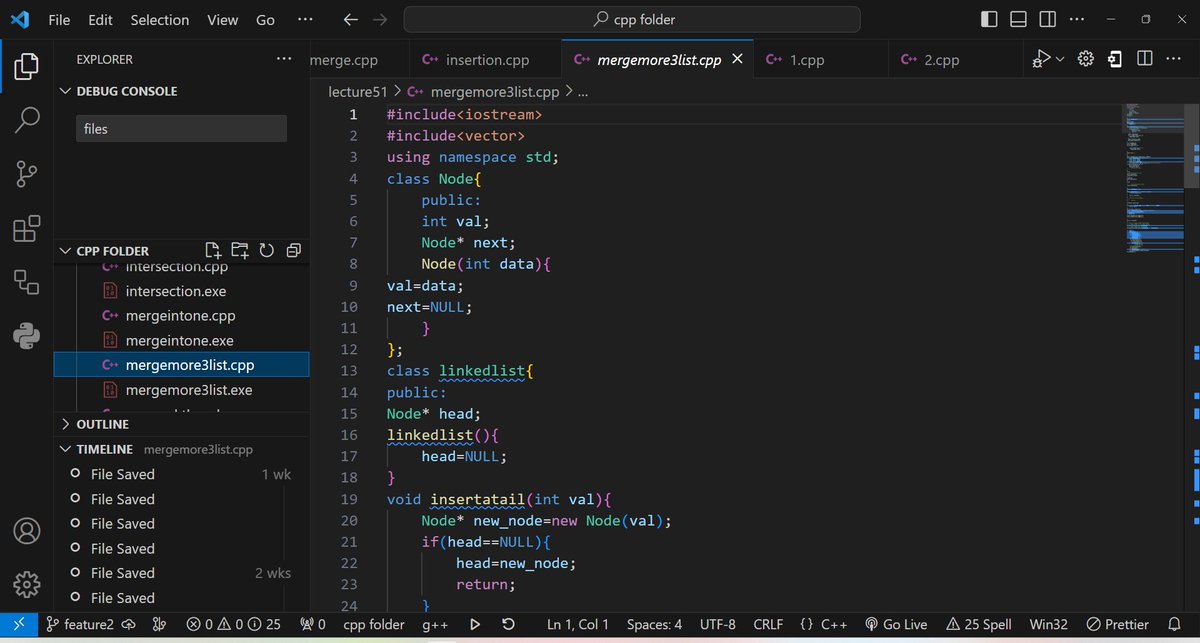1200x643 pixels.
Task: Toggle the bottom panel layout
Action: [x=1018, y=19]
